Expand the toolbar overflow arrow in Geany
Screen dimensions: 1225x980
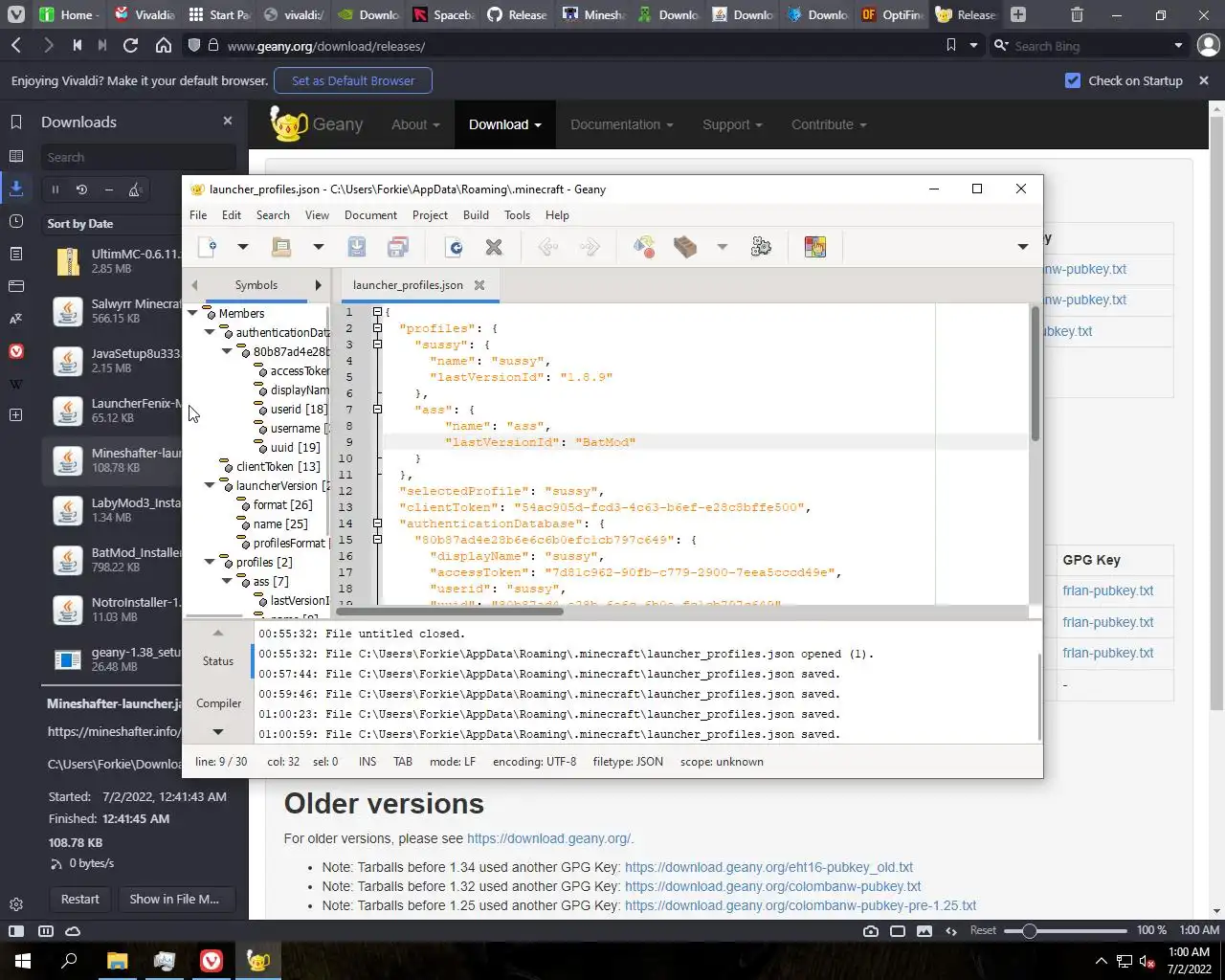pyautogui.click(x=1022, y=247)
